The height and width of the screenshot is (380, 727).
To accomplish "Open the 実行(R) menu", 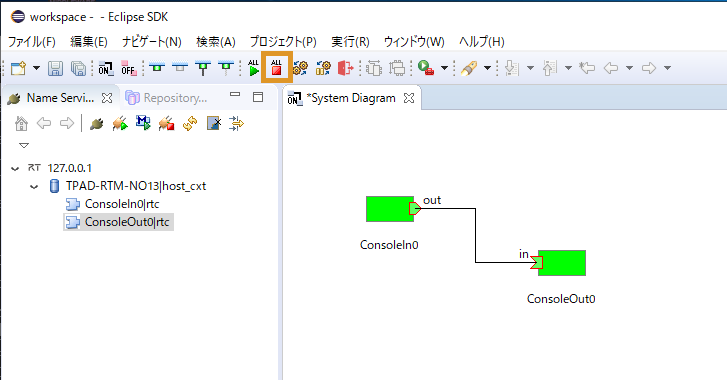I will coord(350,42).
